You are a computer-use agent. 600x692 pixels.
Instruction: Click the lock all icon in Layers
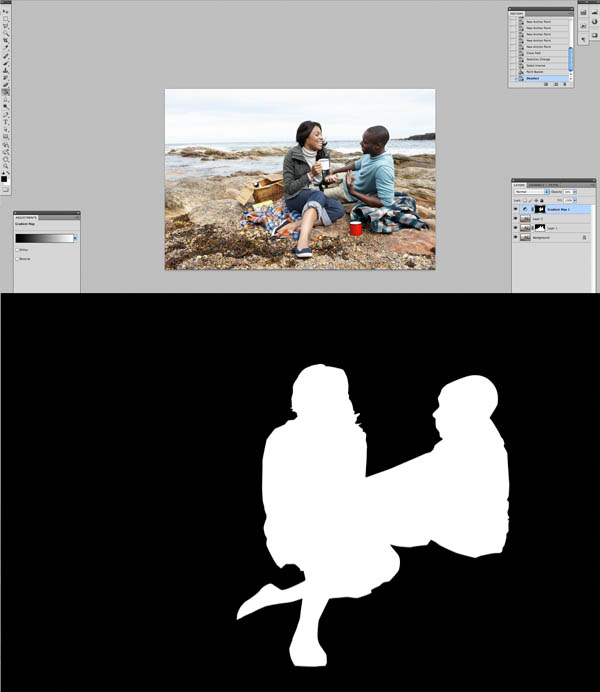tap(541, 201)
